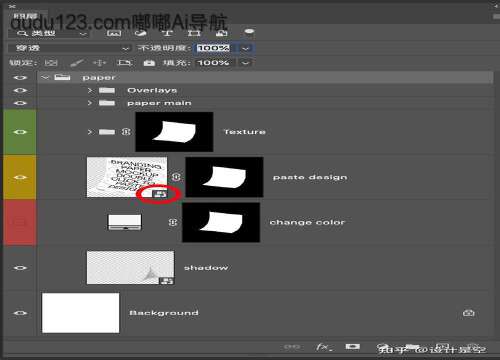Expand the paper main group

point(89,103)
